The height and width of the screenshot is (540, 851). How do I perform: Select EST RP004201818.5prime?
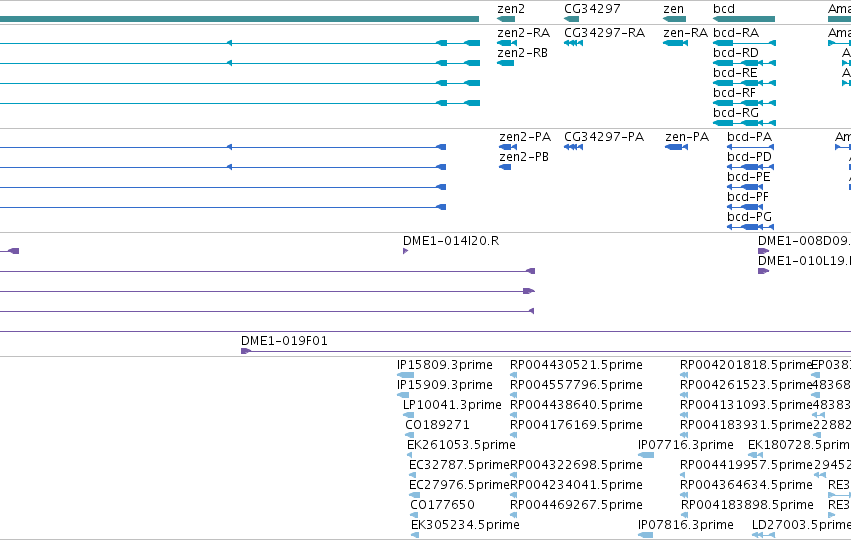(746, 365)
